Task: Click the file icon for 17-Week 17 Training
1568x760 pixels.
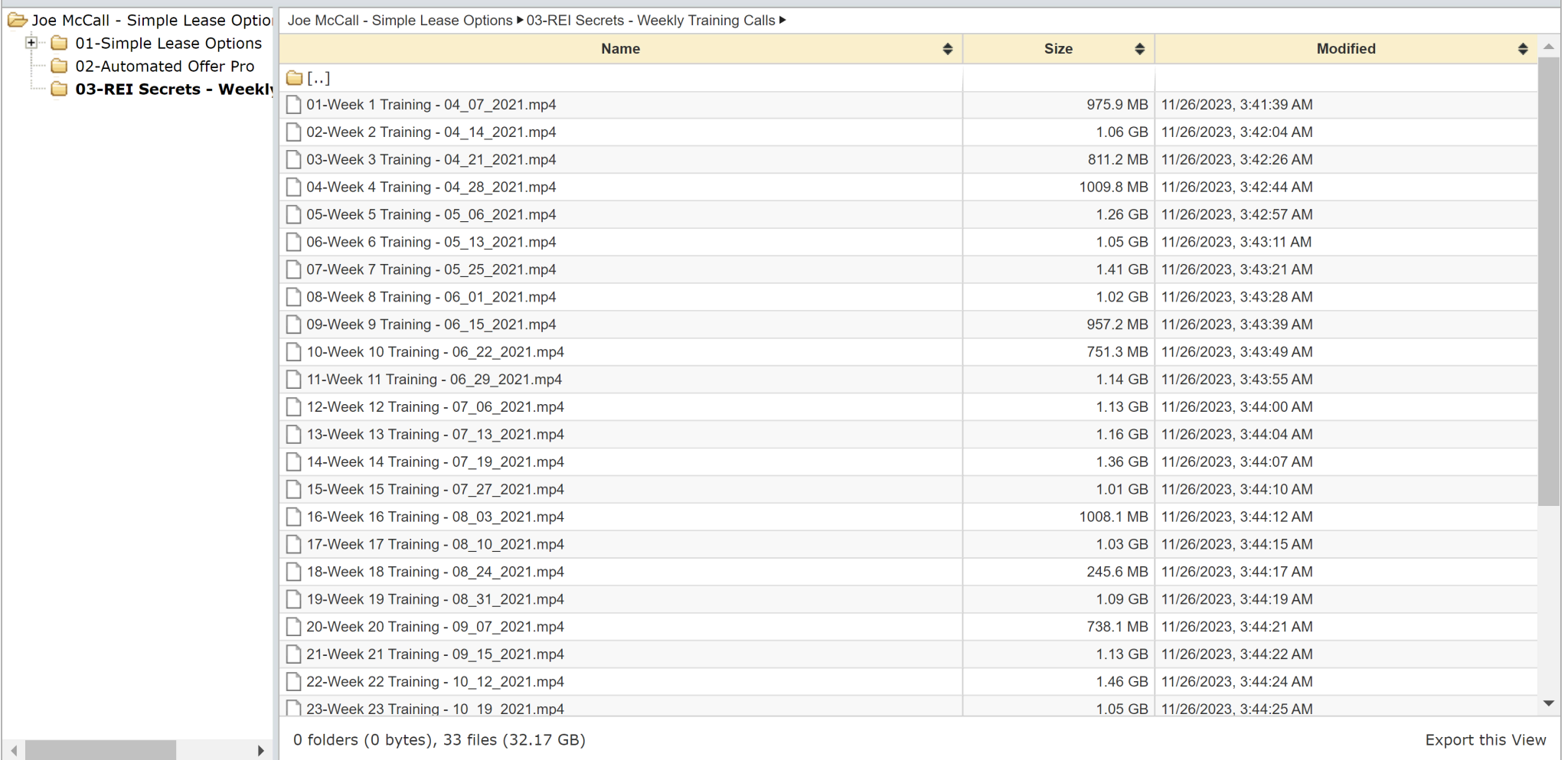Action: click(293, 544)
